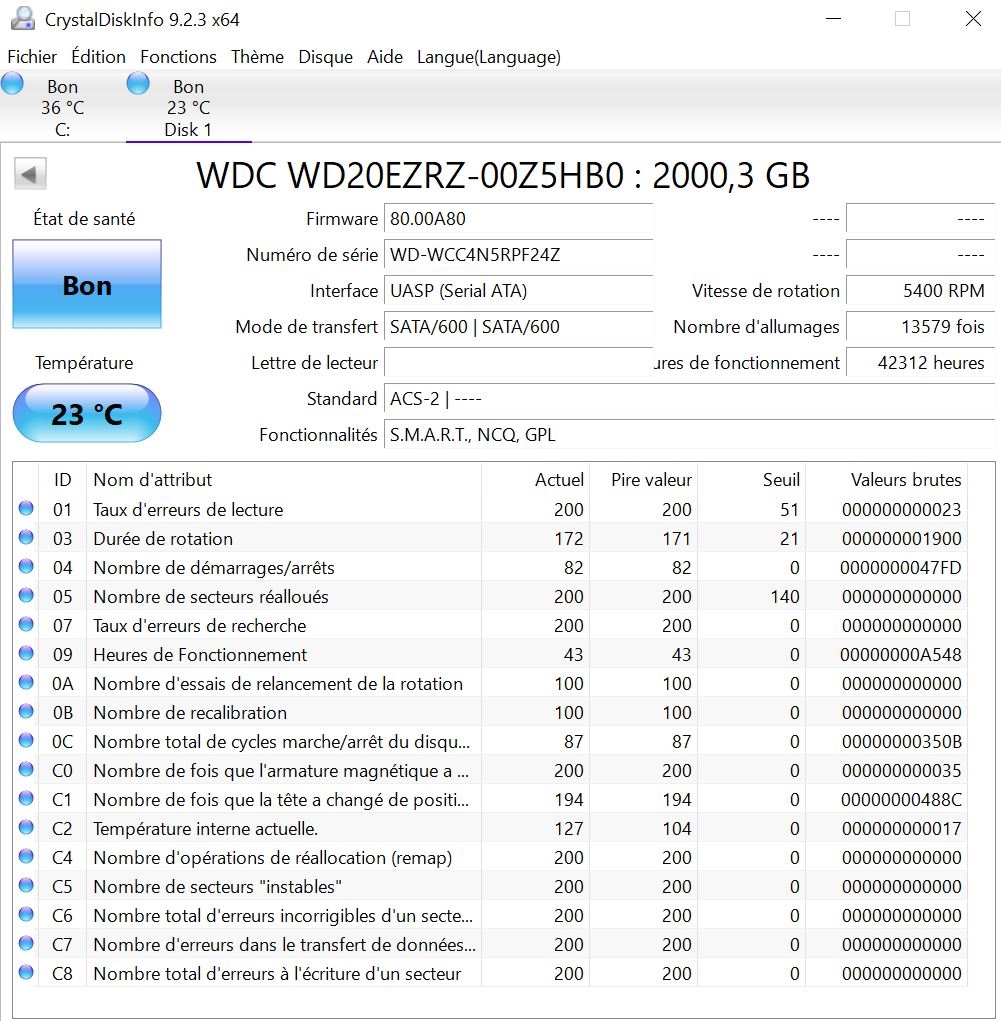Click the blue status orb for drive C:
The height and width of the screenshot is (1021, 1001).
12,84
